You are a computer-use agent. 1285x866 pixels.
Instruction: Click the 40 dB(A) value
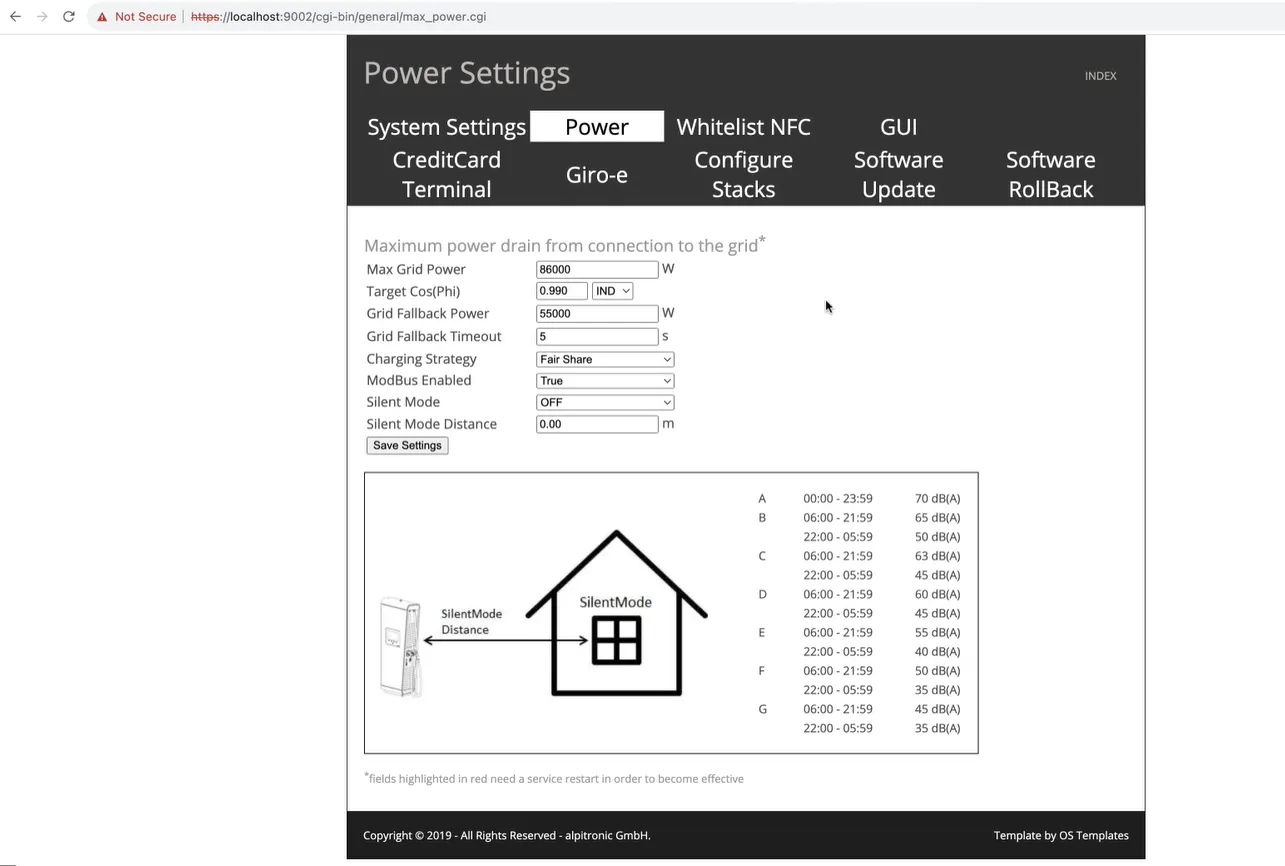tap(937, 652)
